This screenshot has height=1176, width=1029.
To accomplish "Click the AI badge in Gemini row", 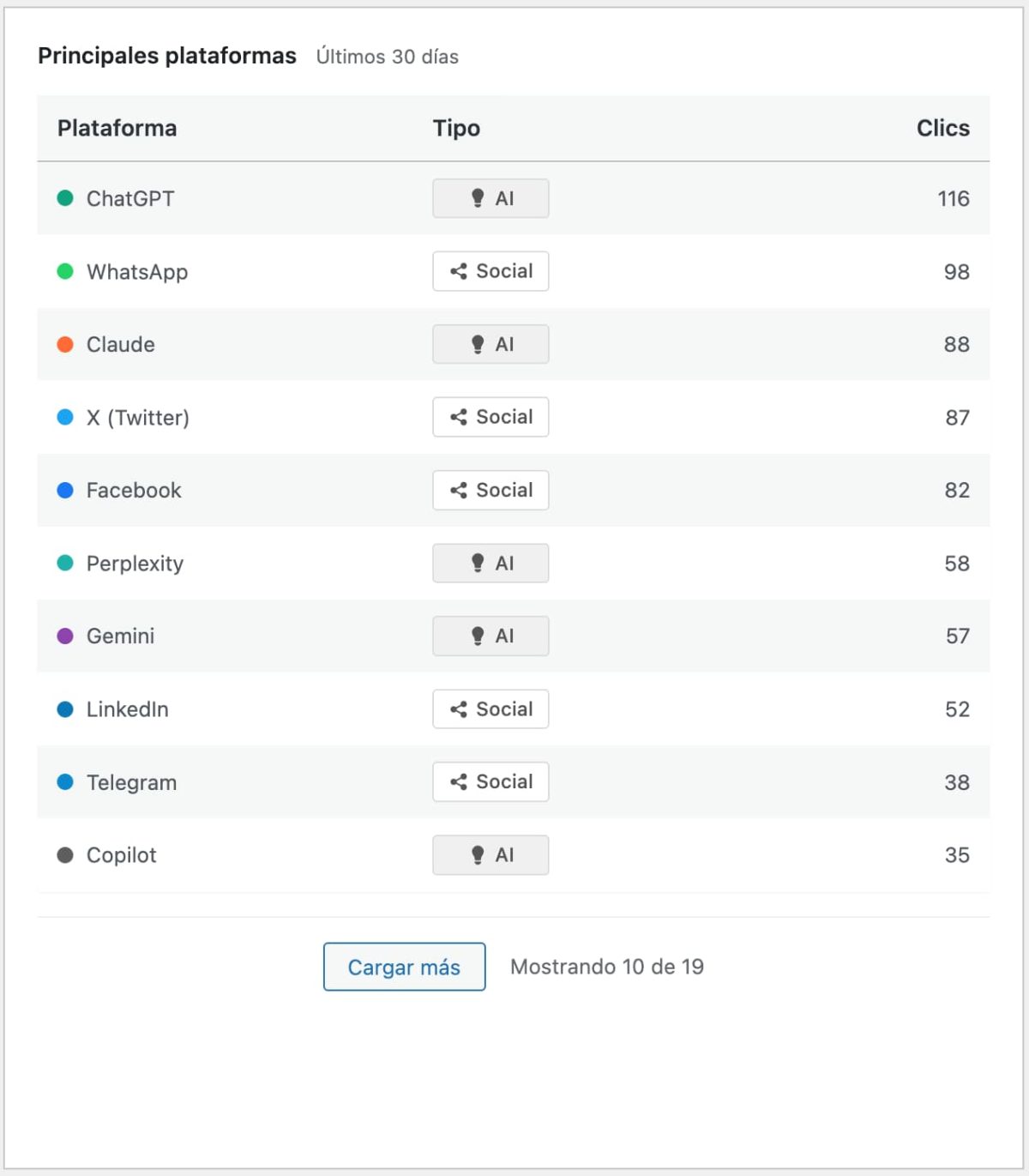I will 490,636.
